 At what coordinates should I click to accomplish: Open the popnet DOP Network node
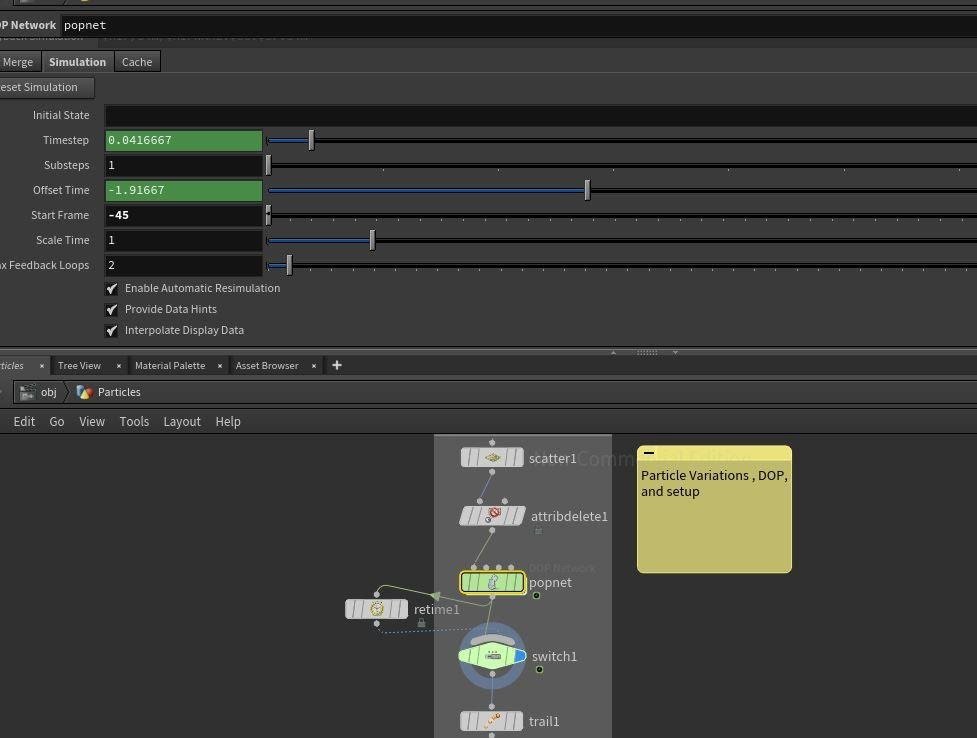pos(492,582)
